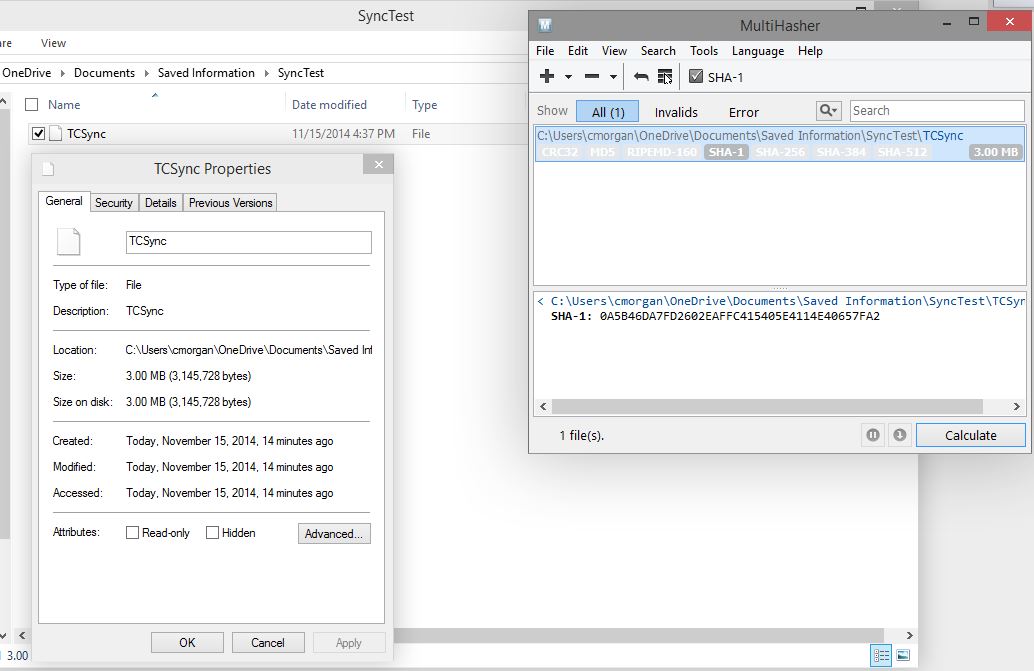Select the TCSync file row in MultiHasher

coord(779,144)
